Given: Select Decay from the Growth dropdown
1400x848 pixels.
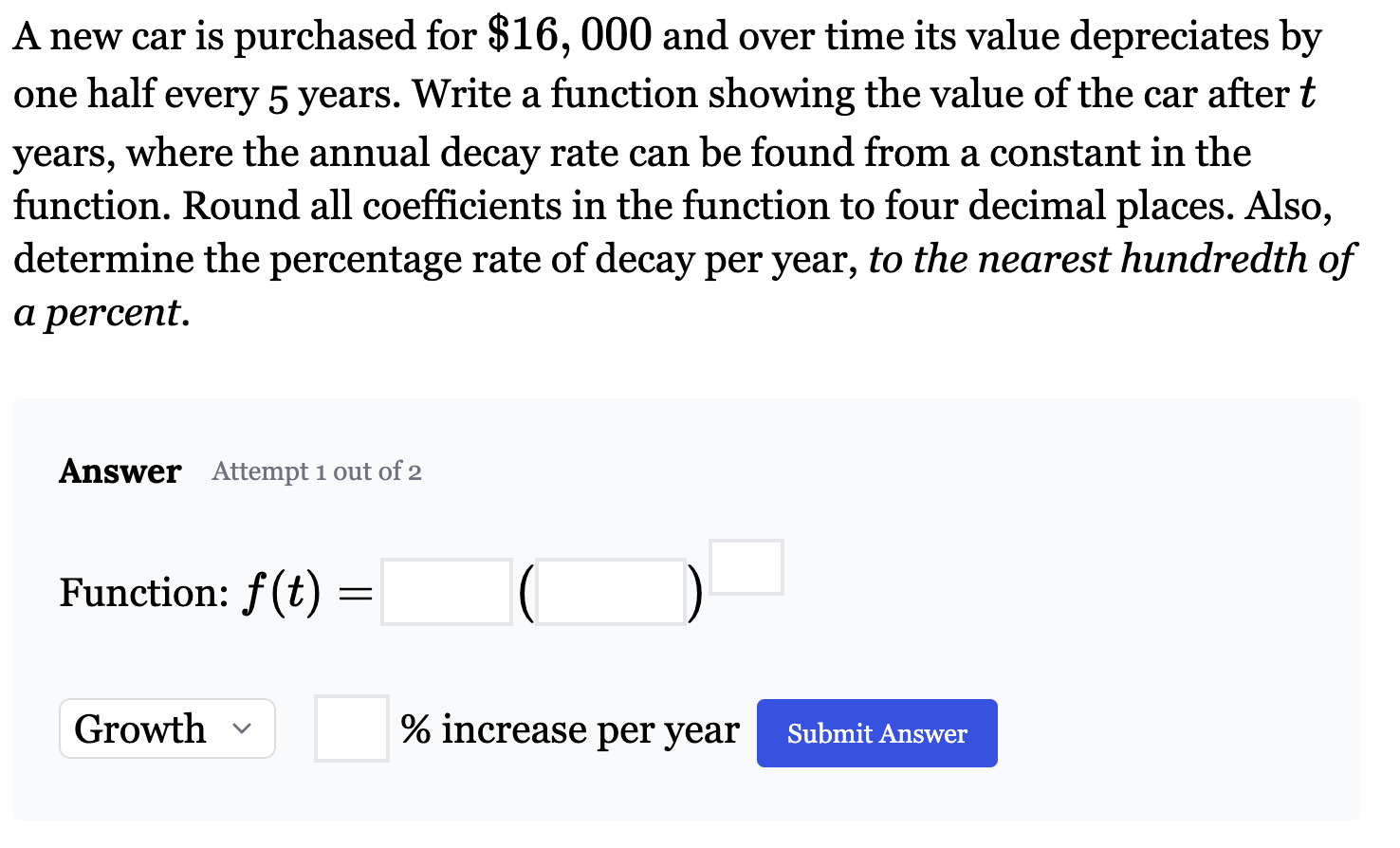Looking at the screenshot, I should 166,728.
